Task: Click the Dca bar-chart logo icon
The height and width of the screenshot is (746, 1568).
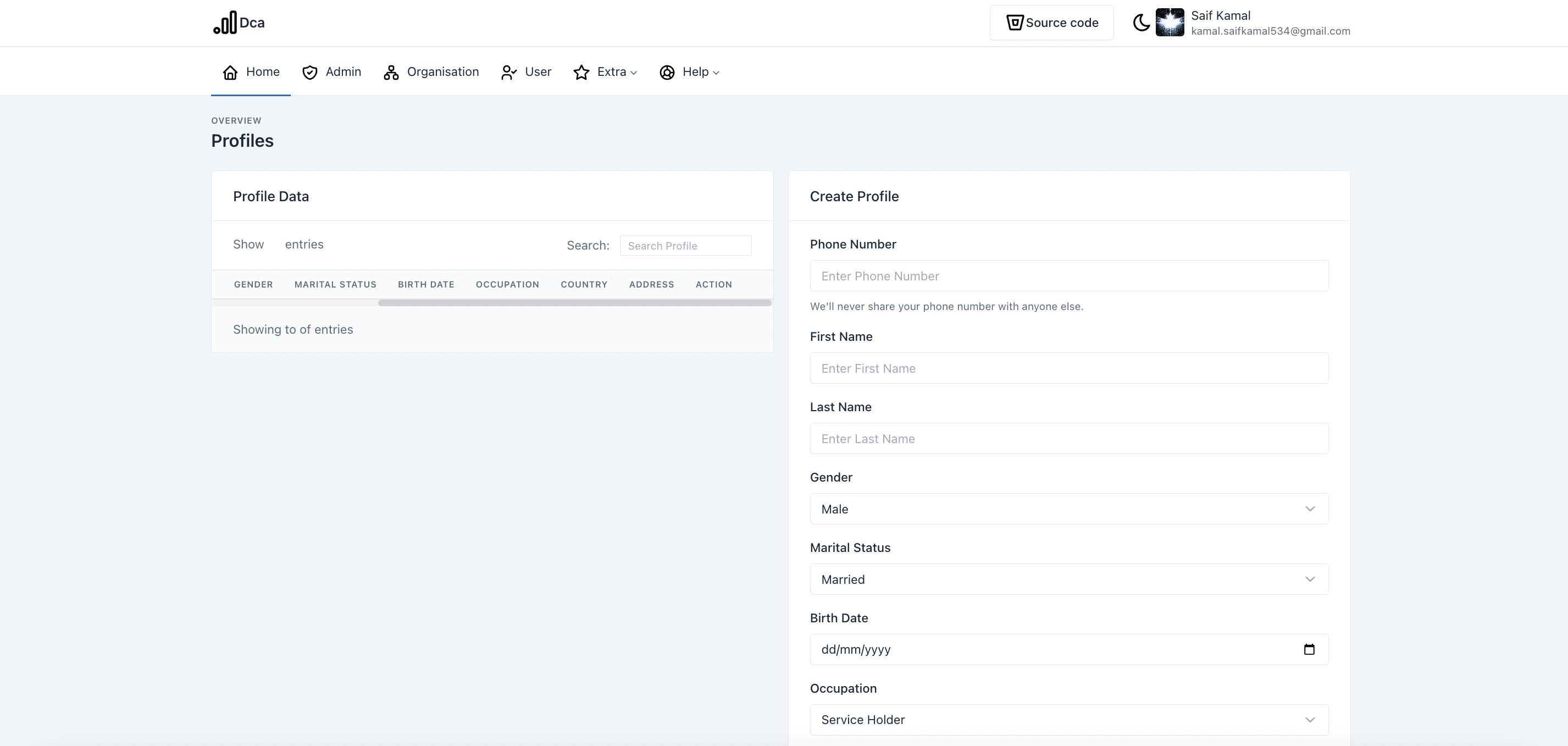Action: 225,23
